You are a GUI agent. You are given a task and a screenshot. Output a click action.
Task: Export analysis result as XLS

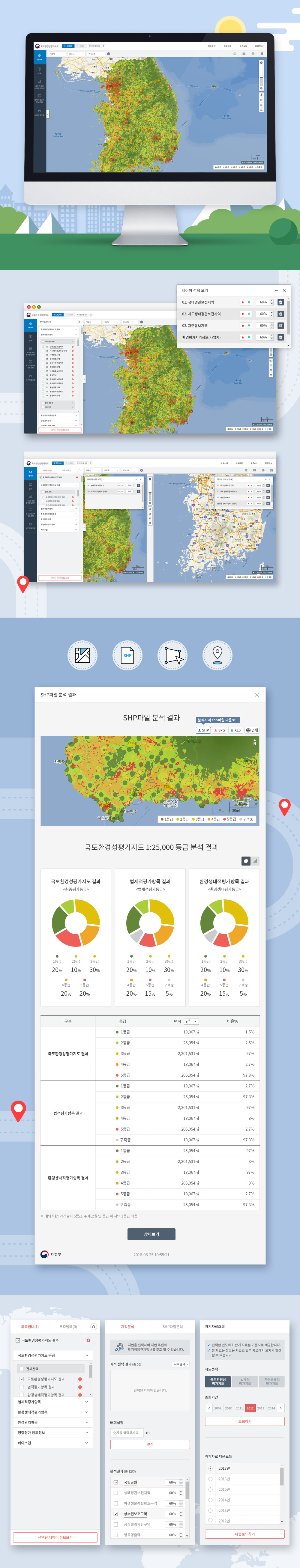tap(235, 730)
